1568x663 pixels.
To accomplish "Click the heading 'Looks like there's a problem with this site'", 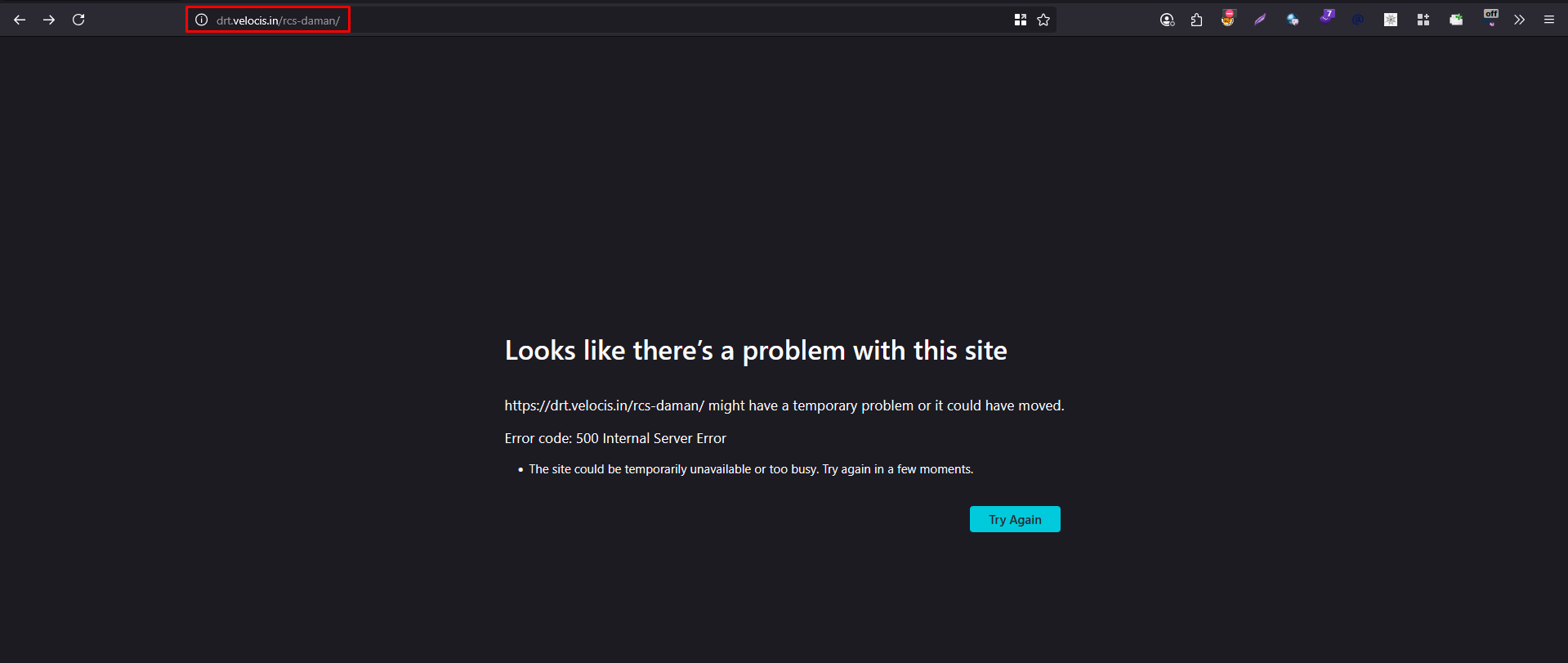I will tap(756, 351).
